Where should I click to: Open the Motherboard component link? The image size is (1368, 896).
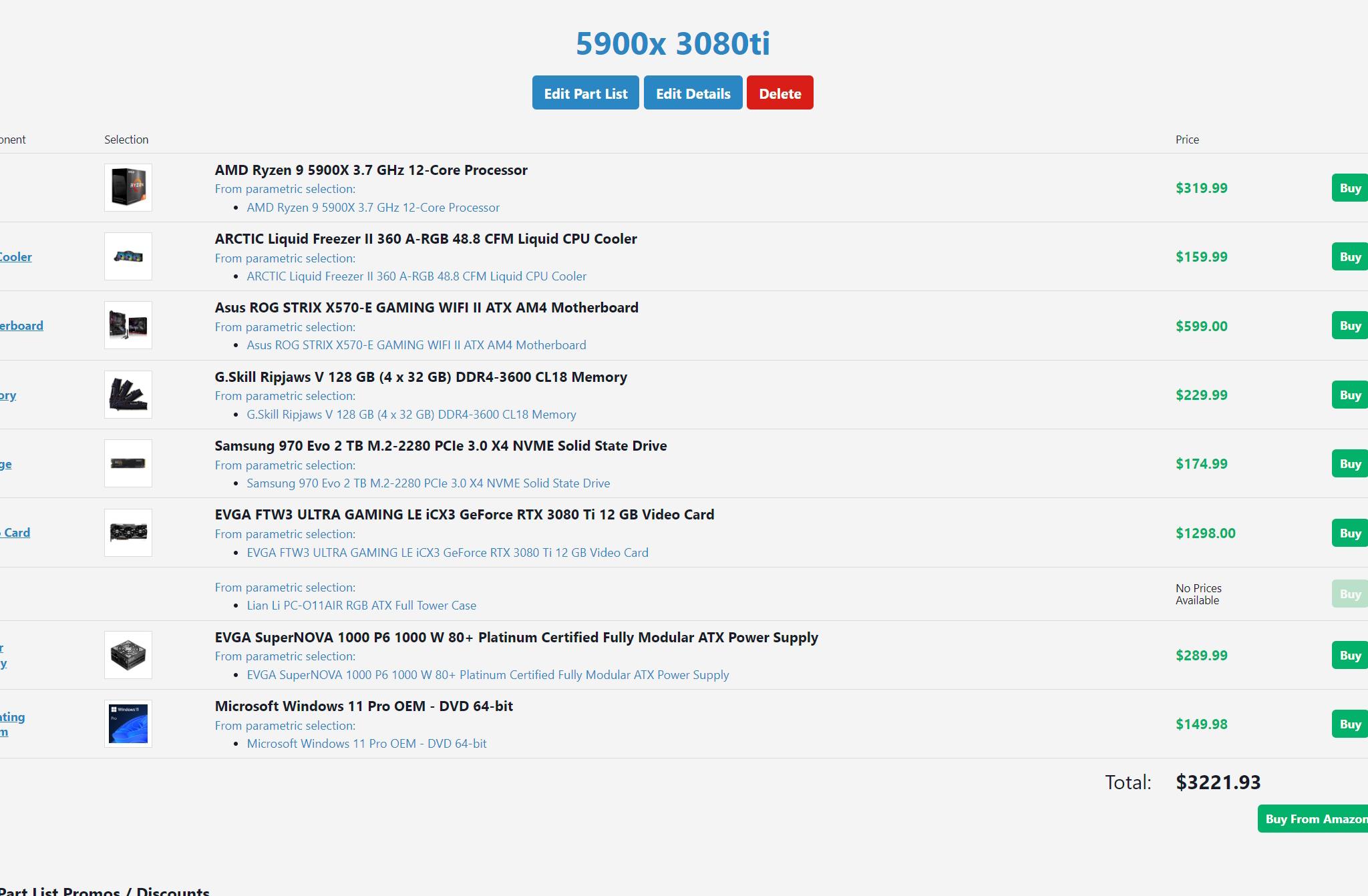tap(21, 326)
